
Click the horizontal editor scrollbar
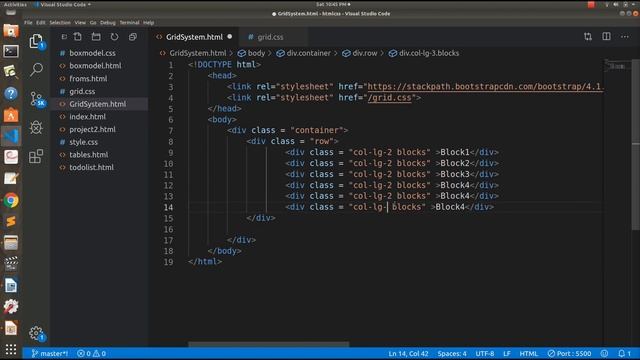[269, 344]
